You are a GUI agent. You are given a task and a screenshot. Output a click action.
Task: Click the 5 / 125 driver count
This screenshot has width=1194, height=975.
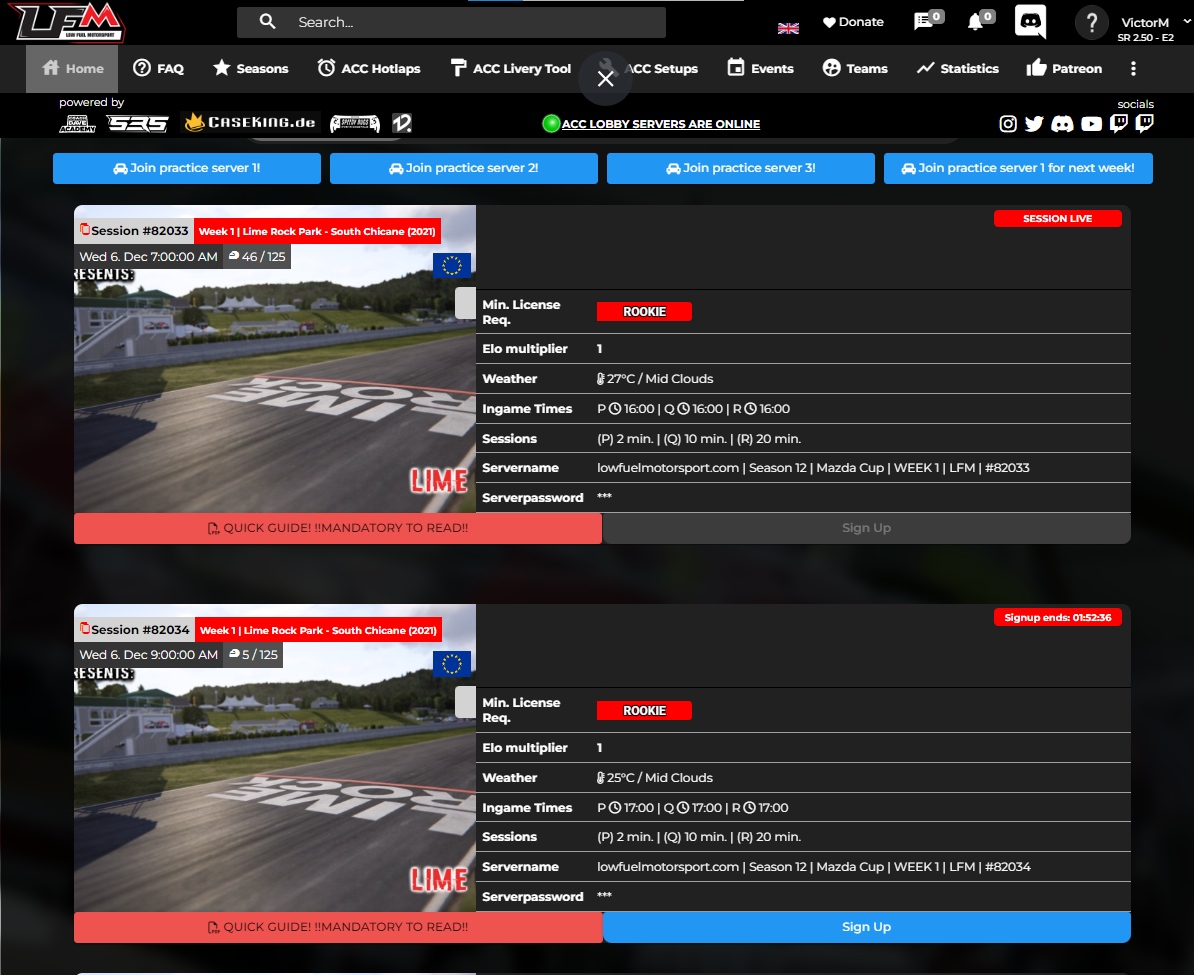[254, 654]
